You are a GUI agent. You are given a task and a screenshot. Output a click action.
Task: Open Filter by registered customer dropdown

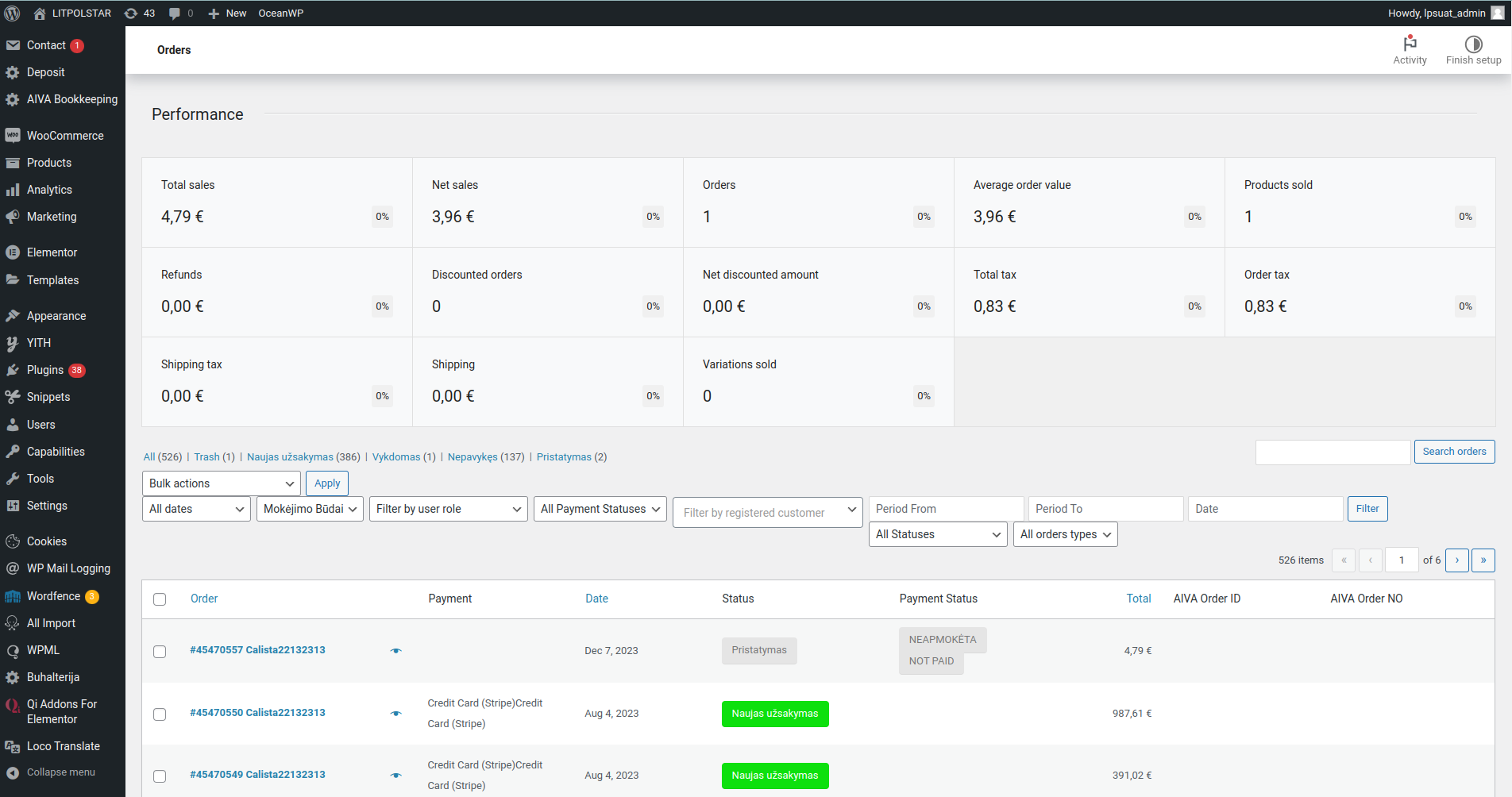767,513
